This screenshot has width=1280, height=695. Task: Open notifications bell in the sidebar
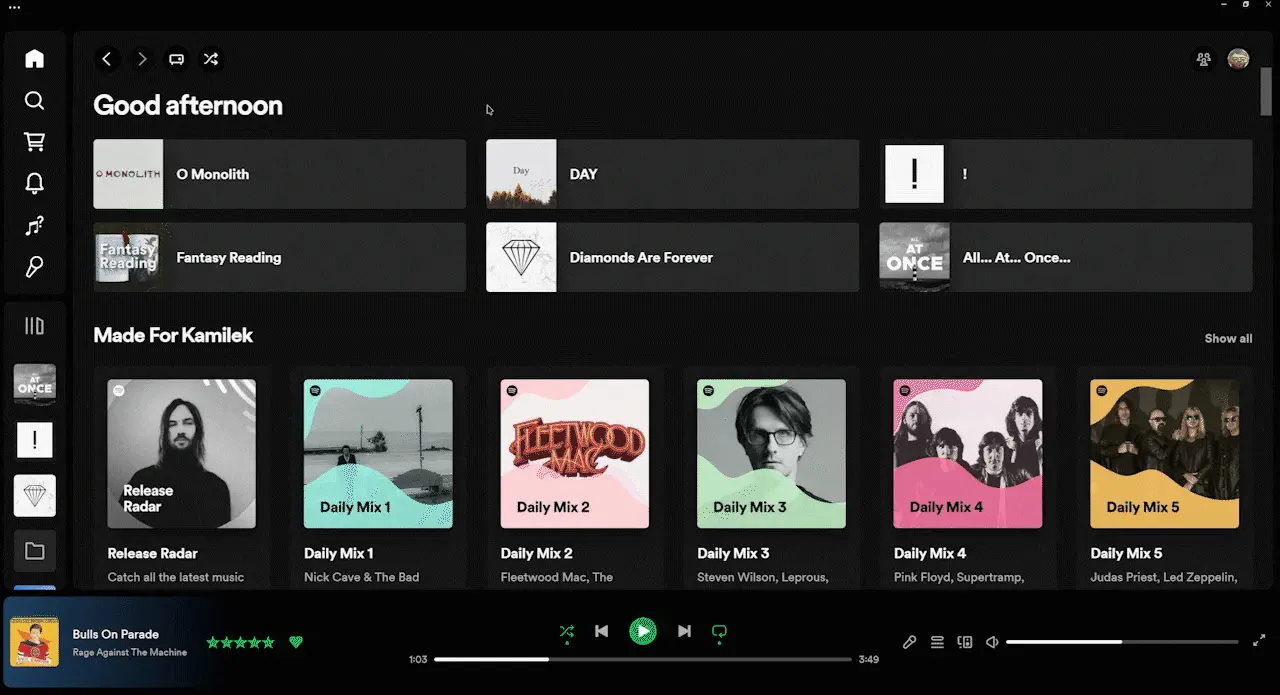tap(35, 184)
